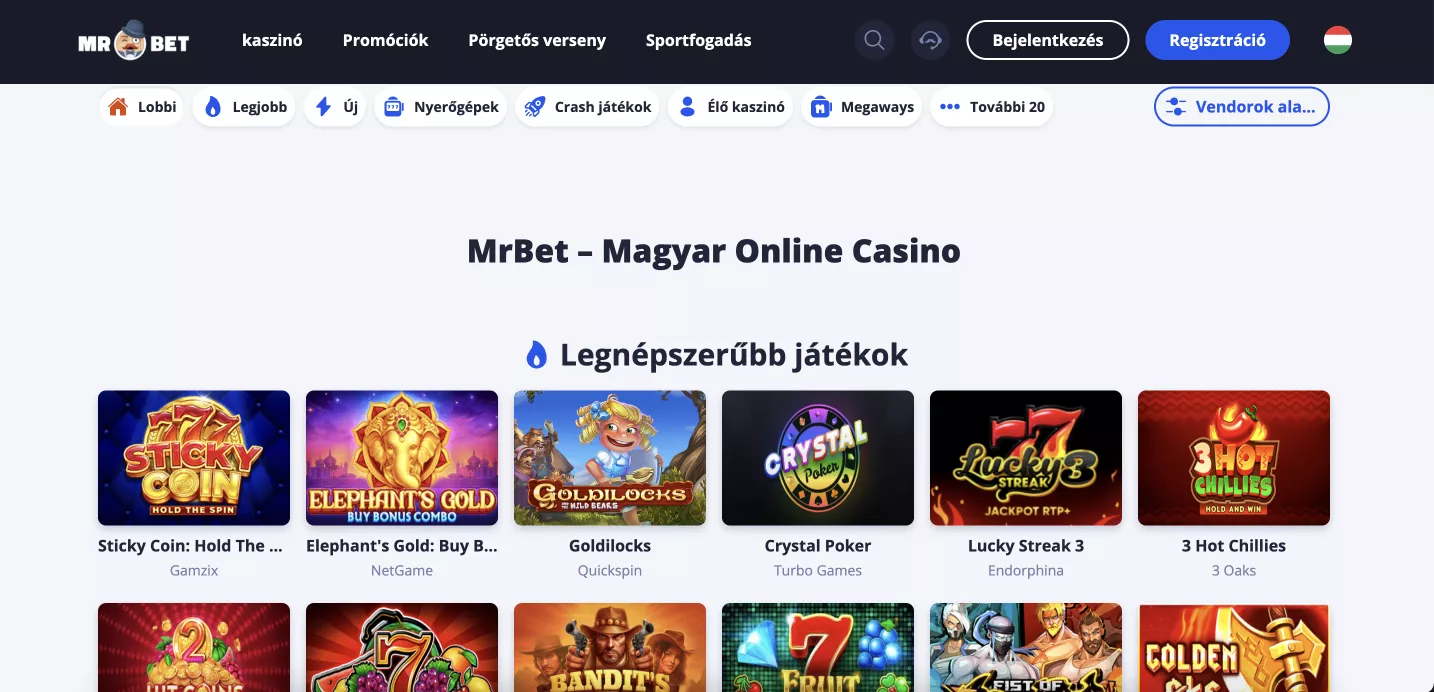Choose the Új lightning category
Viewport: 1434px width, 692px height.
(336, 107)
